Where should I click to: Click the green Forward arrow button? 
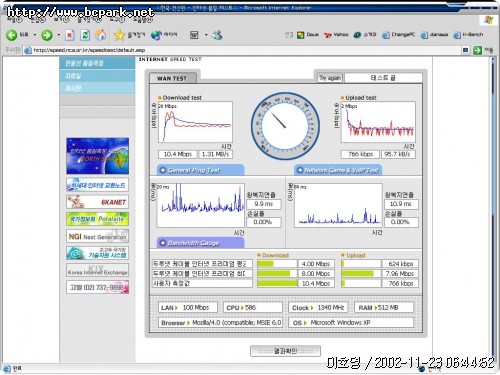click(x=47, y=35)
